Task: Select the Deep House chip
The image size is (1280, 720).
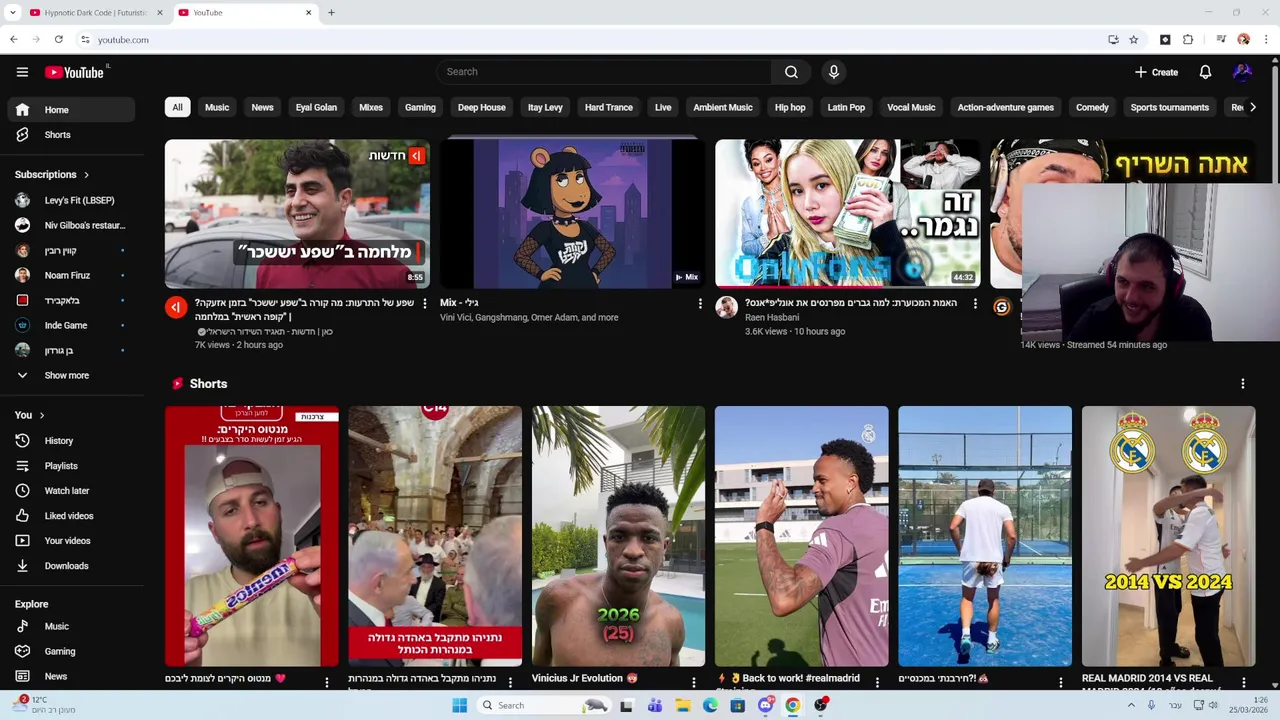Action: click(x=482, y=107)
